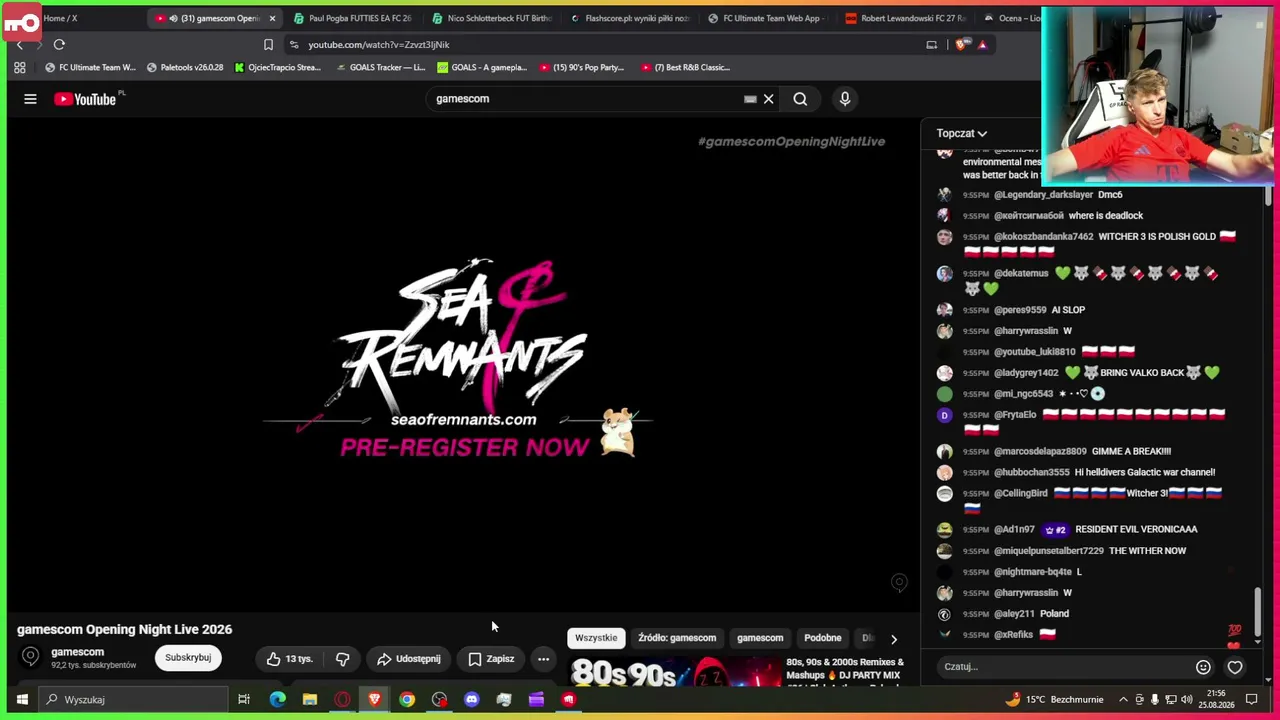Open the weather widget showing 15°C Bezchmurnie
The height and width of the screenshot is (720, 1280).
(x=1055, y=700)
